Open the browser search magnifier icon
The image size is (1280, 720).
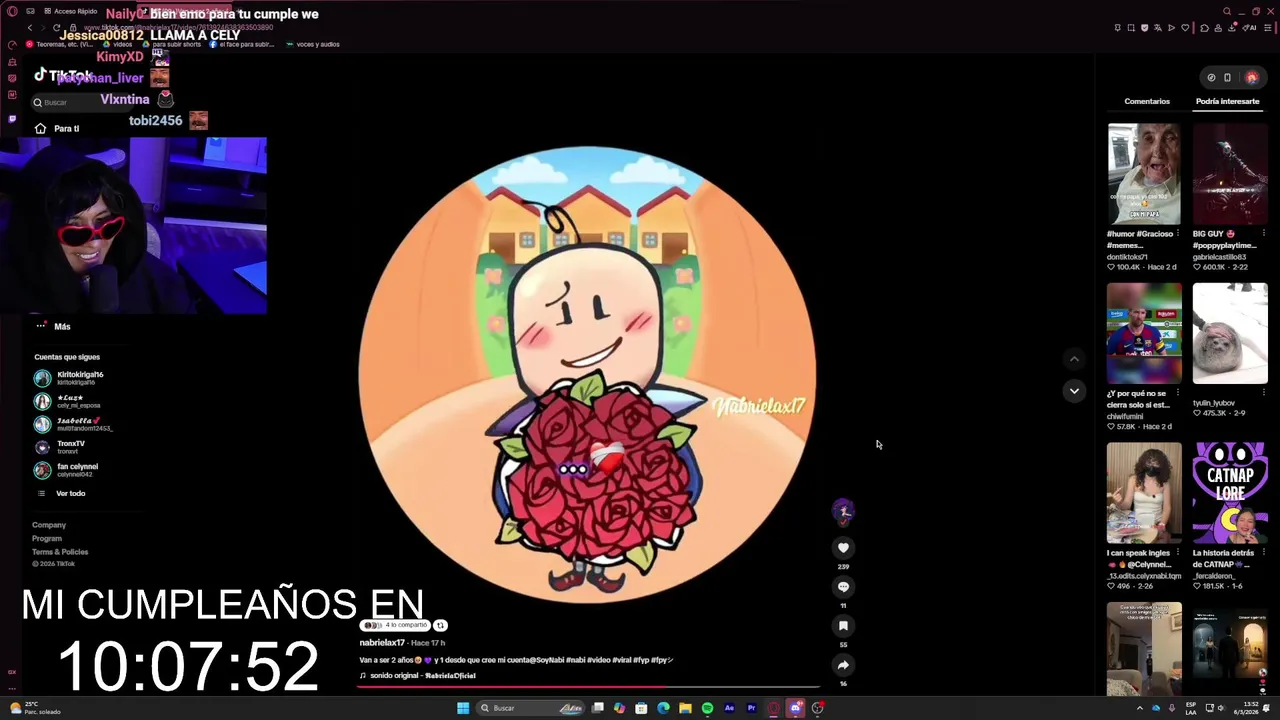tap(1227, 11)
